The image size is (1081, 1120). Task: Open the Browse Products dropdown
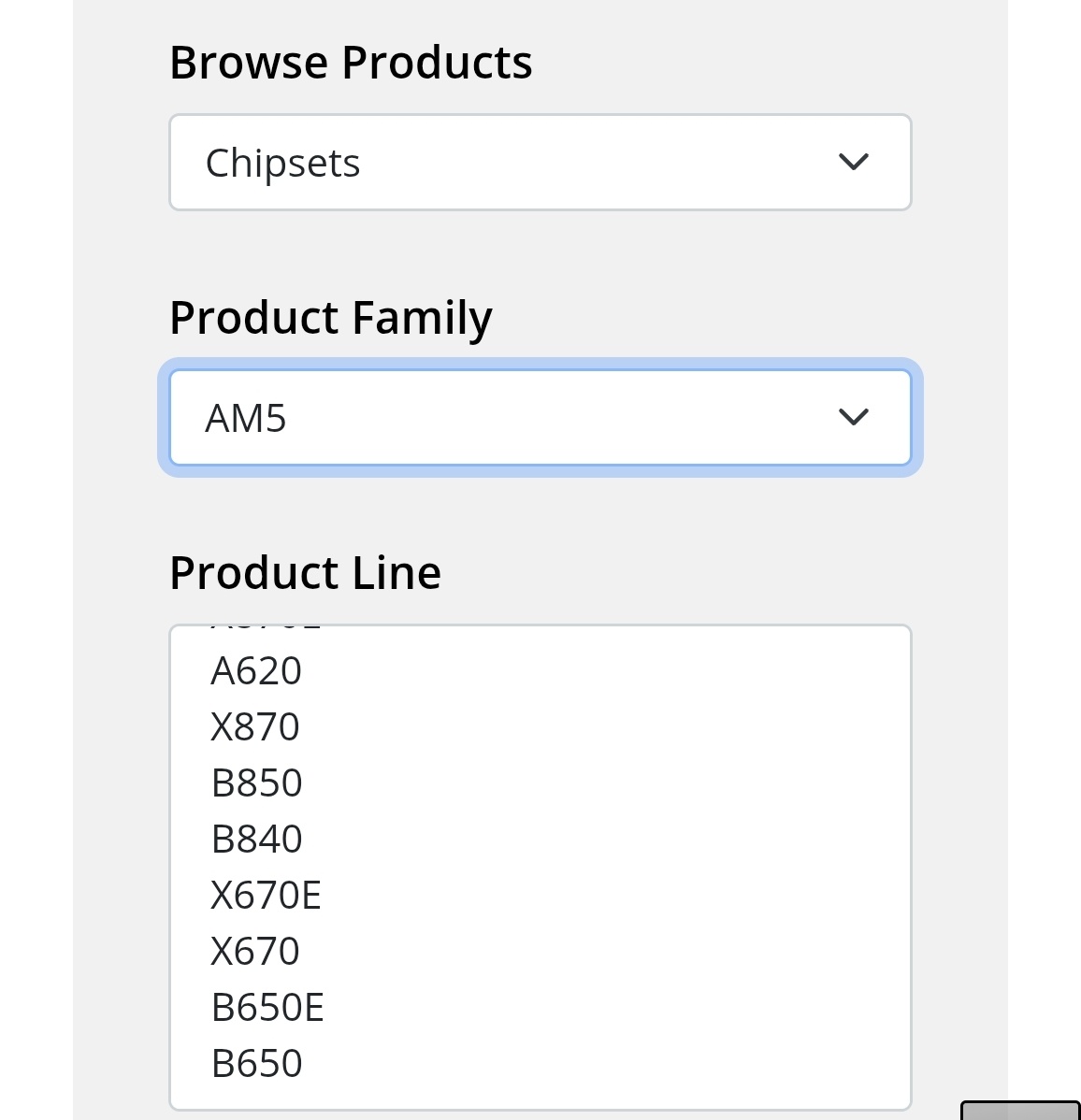540,163
